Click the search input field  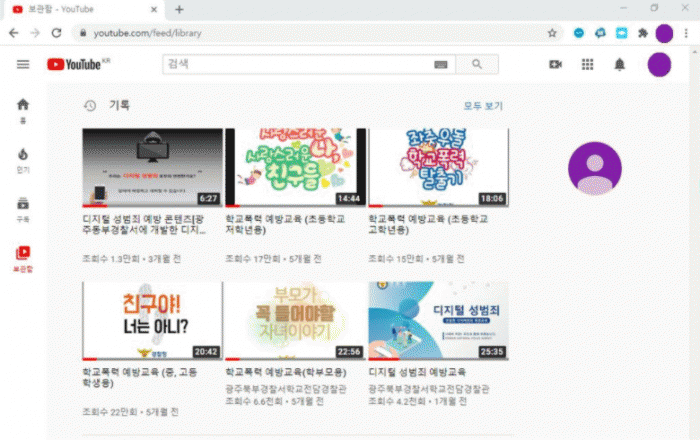tap(295, 64)
